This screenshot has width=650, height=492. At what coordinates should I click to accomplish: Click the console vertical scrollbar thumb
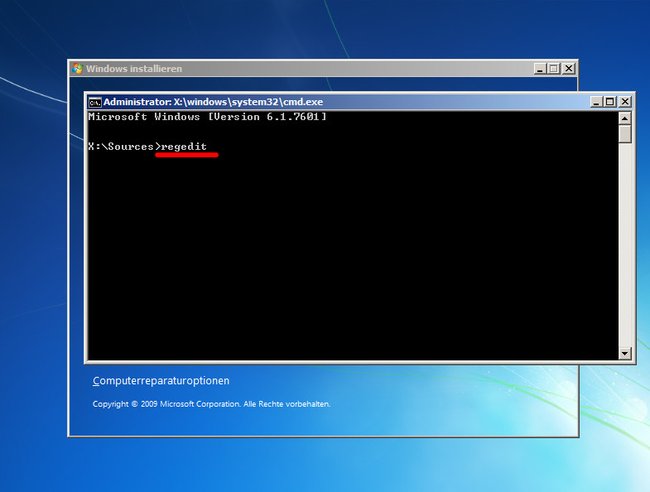[624, 134]
